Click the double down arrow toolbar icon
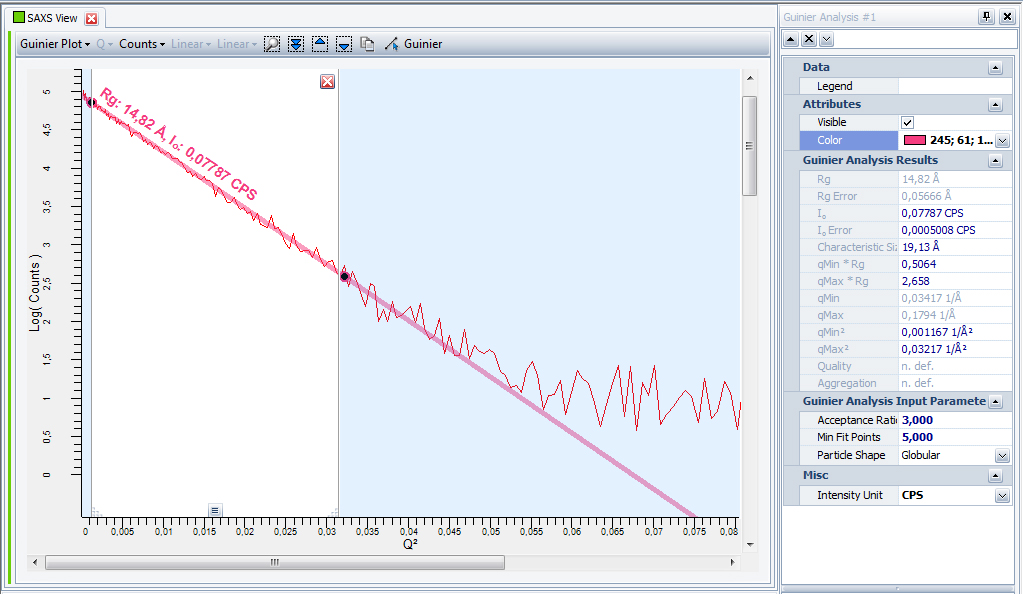1023x594 pixels. (x=296, y=44)
